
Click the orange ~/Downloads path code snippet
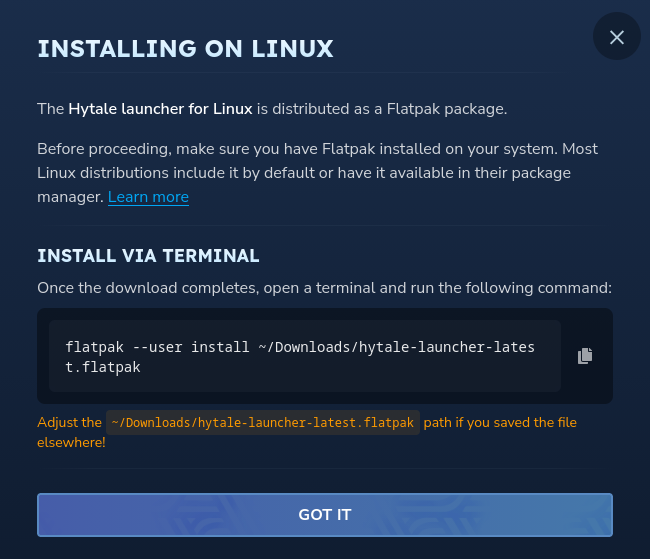263,423
